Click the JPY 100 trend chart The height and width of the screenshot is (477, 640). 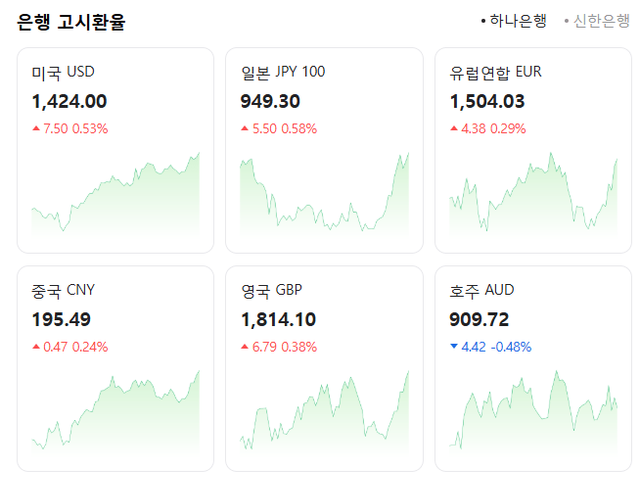point(324,200)
